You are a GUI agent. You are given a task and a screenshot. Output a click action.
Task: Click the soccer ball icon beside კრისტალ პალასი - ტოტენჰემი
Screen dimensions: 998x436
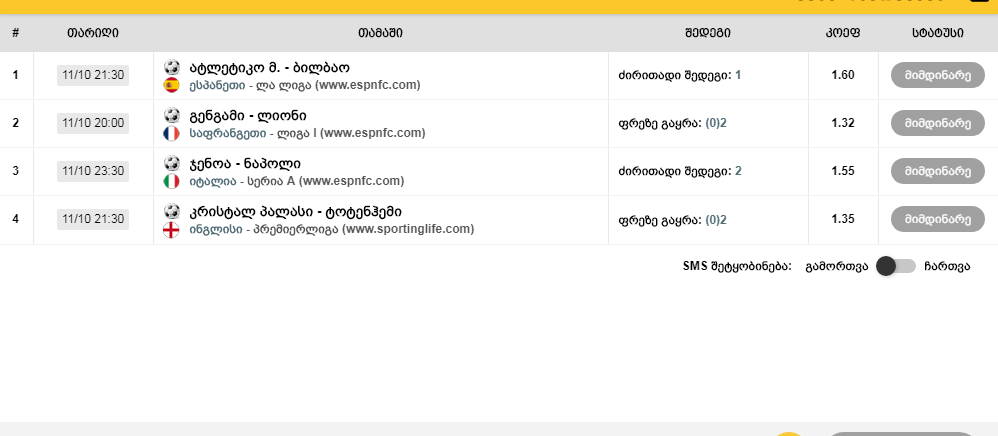[172, 211]
